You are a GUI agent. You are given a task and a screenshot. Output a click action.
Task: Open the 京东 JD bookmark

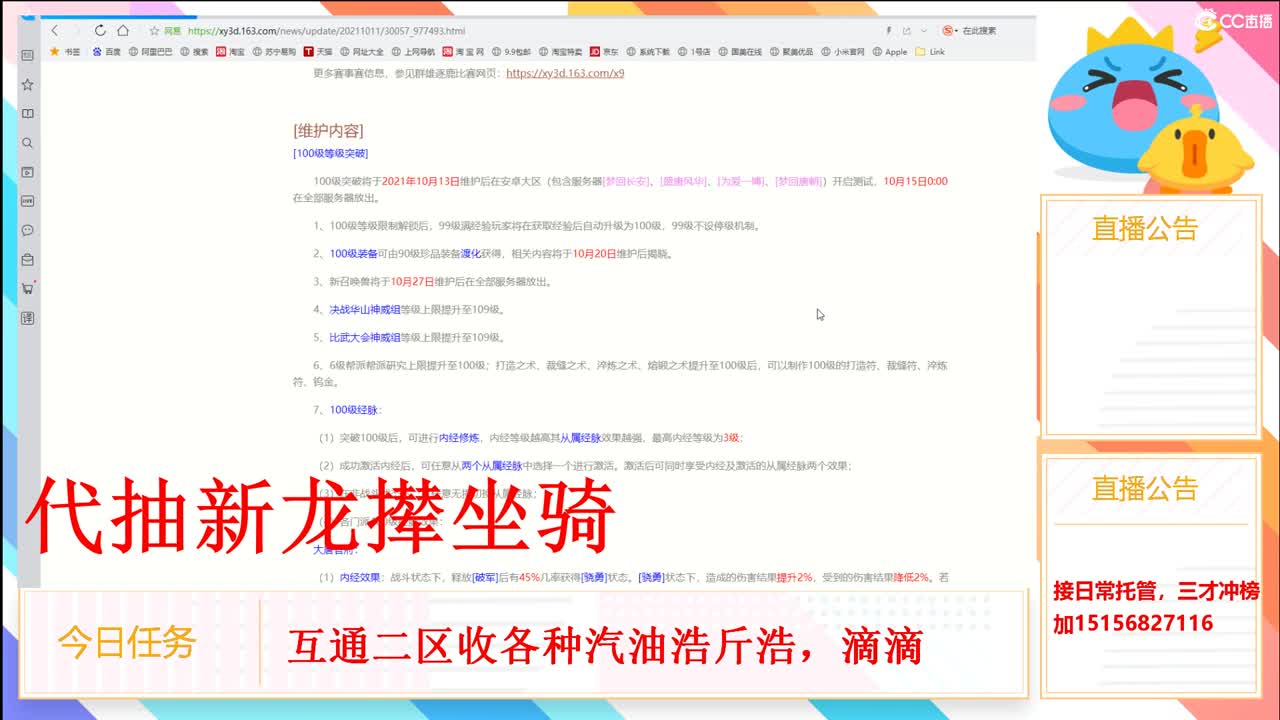point(604,52)
